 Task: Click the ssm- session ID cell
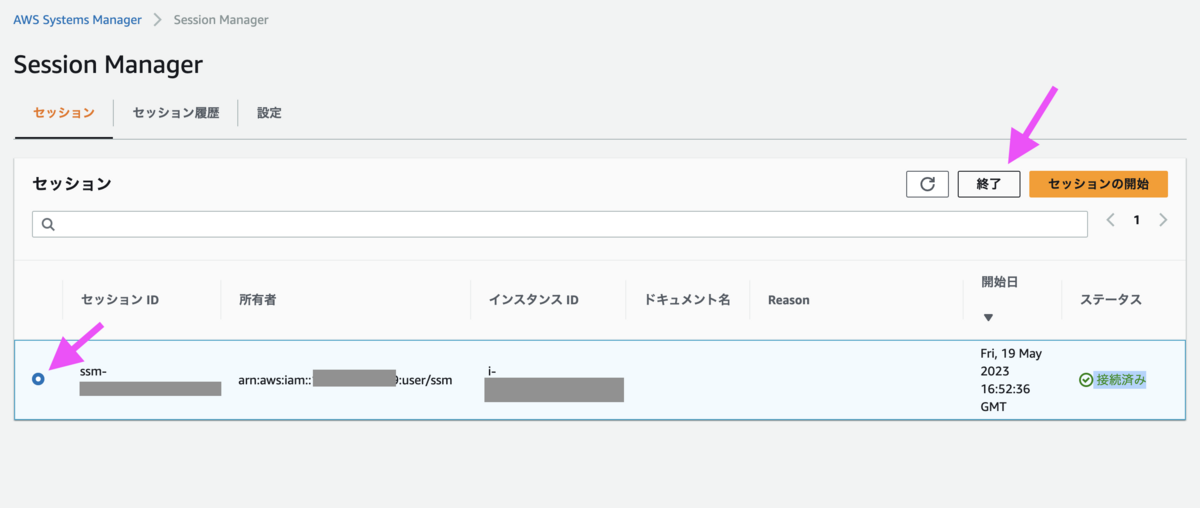pyautogui.click(x=150, y=380)
